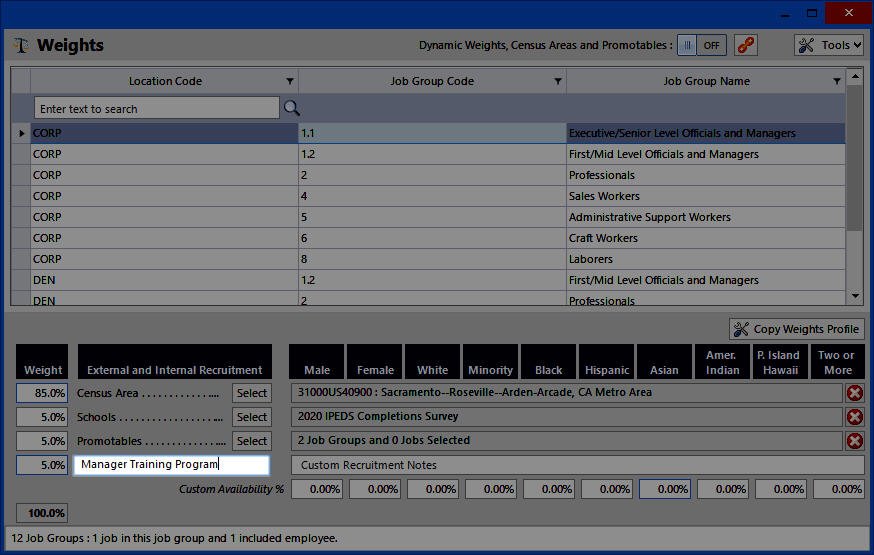Open Location Code column filter
Screen dimensions: 874x555
click(x=290, y=82)
